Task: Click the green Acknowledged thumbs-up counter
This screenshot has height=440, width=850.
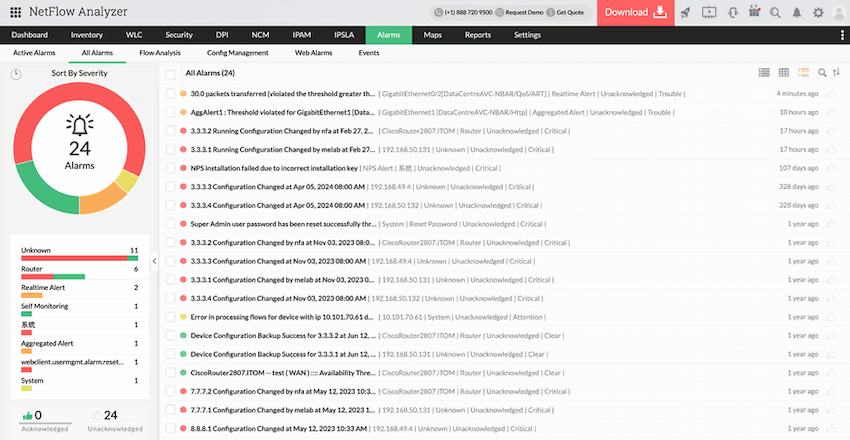Action: (x=27, y=416)
